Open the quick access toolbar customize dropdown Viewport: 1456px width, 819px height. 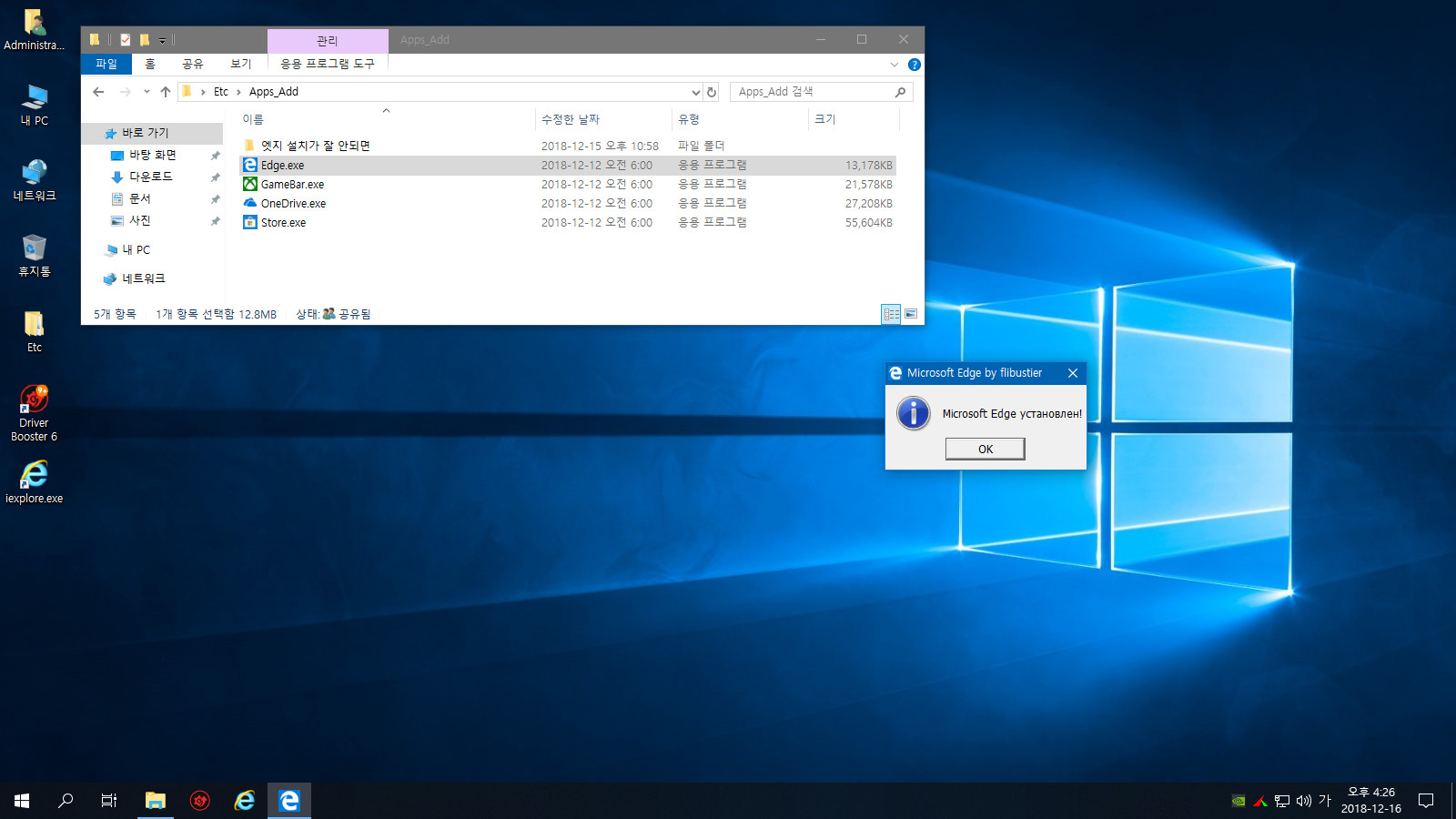[x=162, y=40]
